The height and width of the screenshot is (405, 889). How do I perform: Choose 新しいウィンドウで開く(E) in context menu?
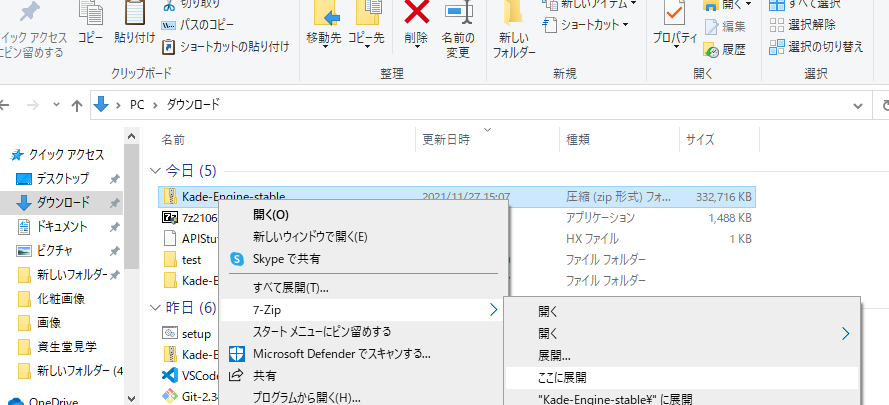(x=363, y=237)
